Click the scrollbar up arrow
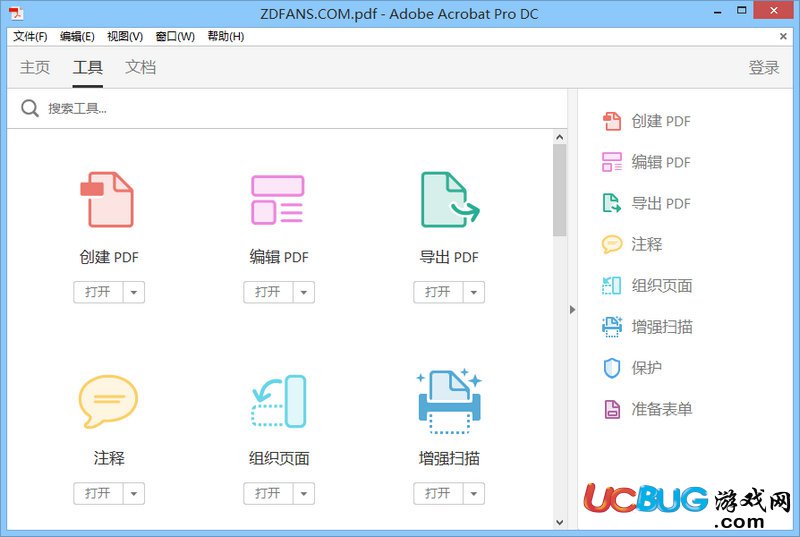The width and height of the screenshot is (800, 537). point(559,137)
